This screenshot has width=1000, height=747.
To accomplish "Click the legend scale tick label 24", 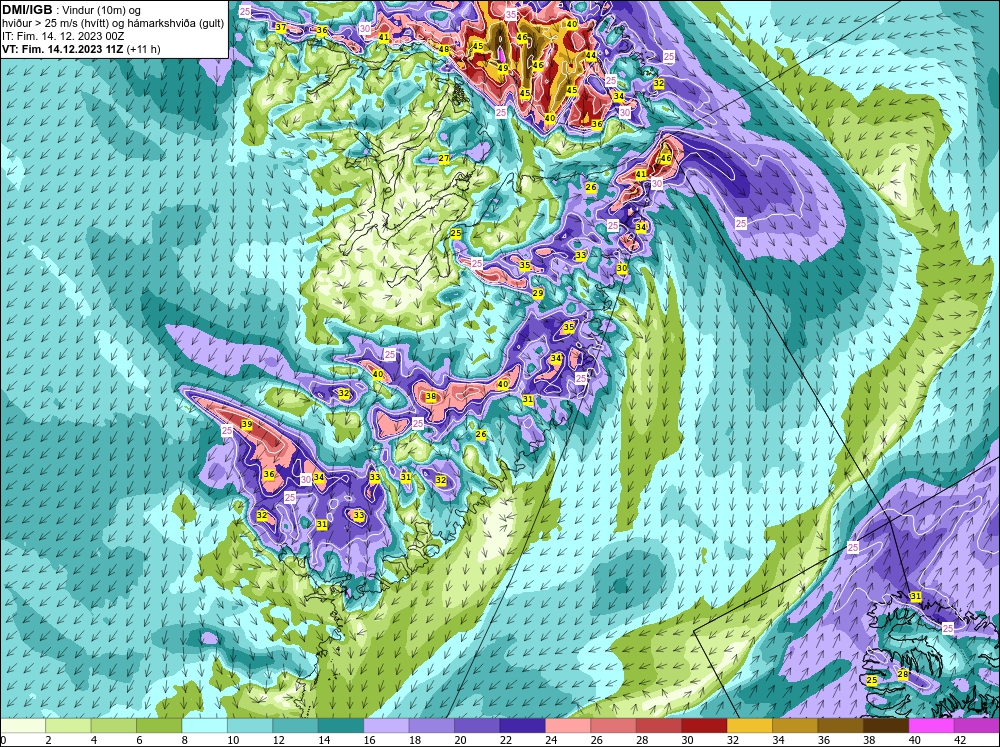I will 551,740.
